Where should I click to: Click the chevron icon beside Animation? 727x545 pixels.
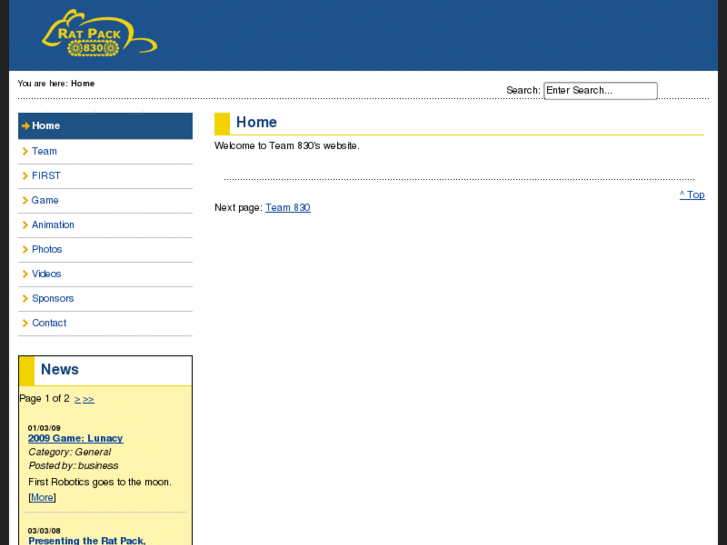coord(26,225)
